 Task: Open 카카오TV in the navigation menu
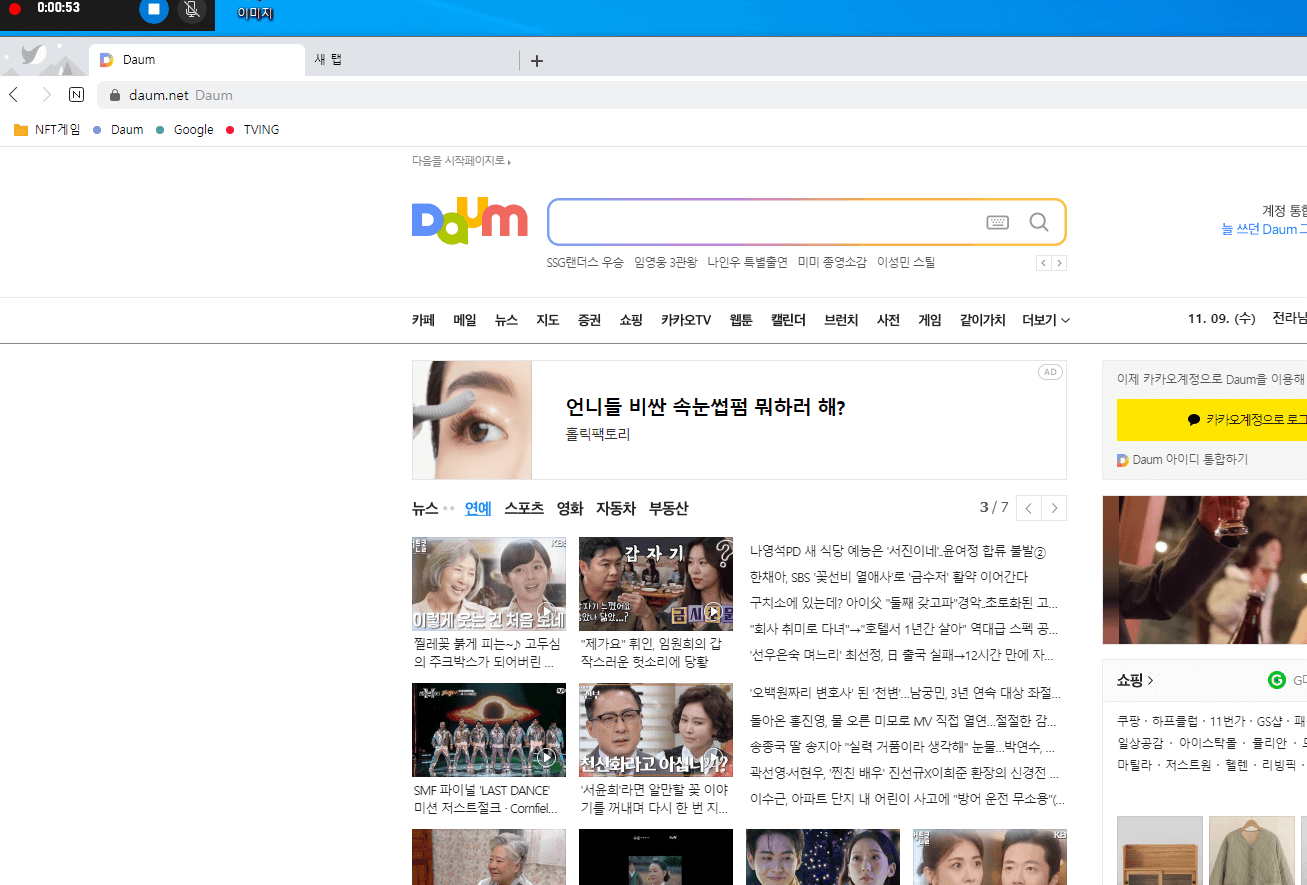[686, 320]
